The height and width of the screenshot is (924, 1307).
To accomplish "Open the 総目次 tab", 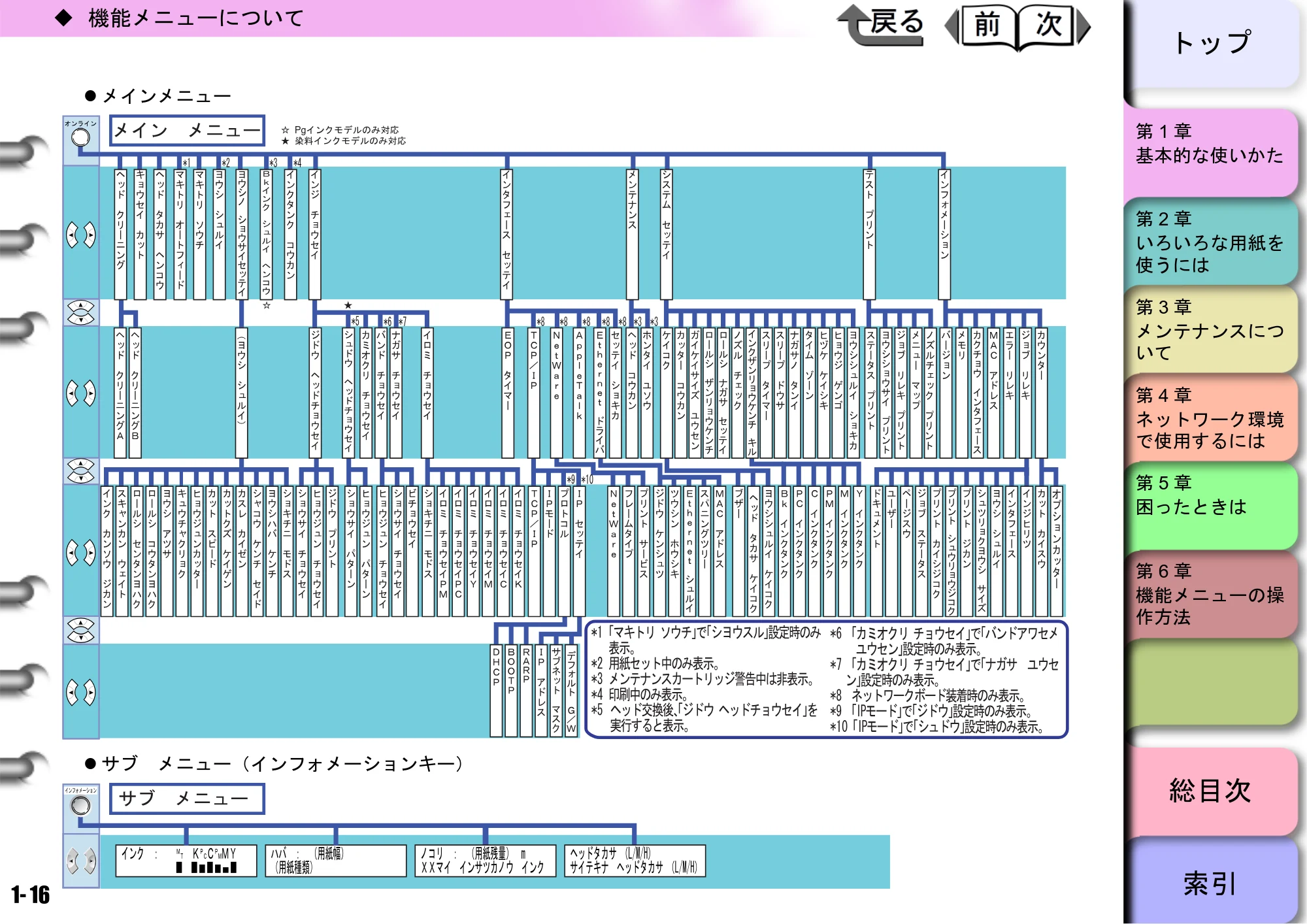I will click(1210, 791).
